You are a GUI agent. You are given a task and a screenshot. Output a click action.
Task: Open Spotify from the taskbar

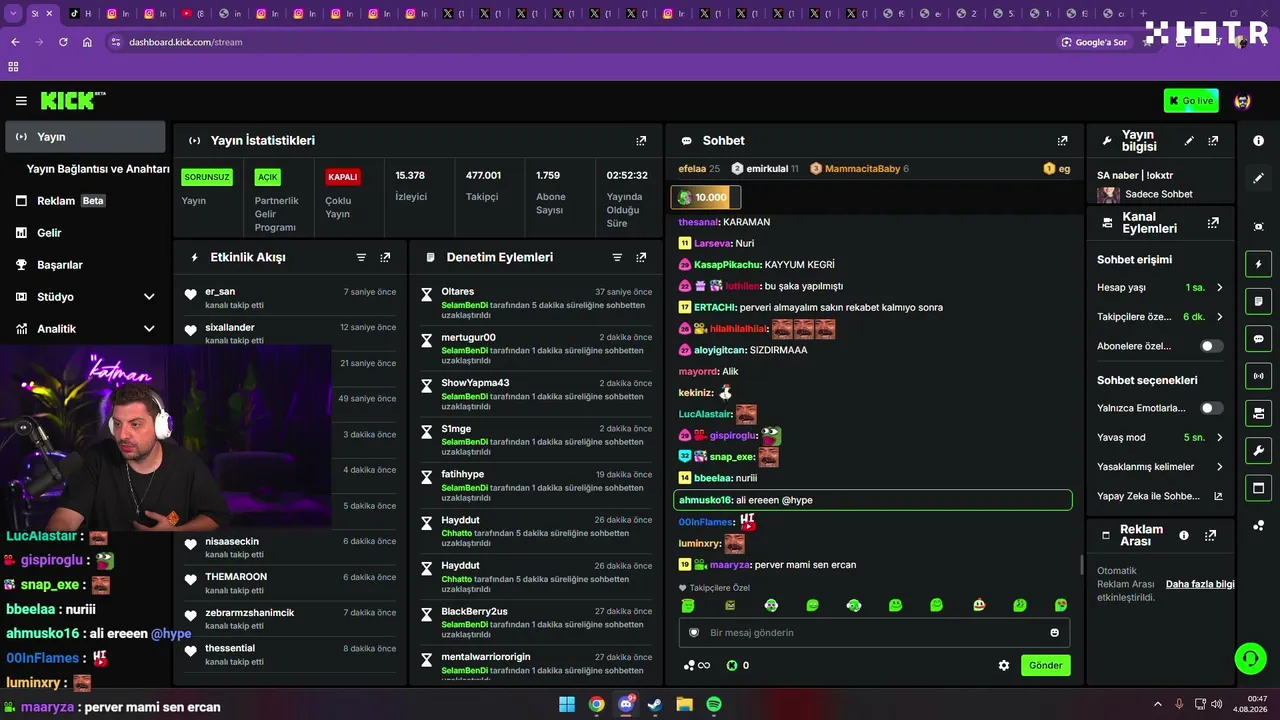tap(714, 704)
